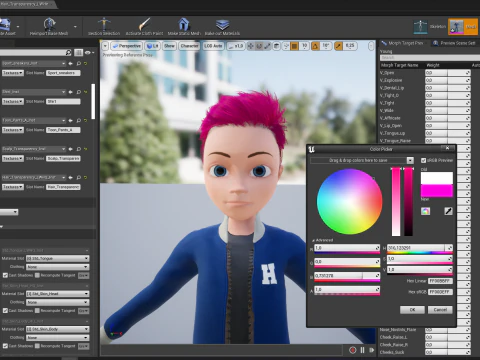The image size is (480, 360).
Task: Select the translate gizmo in viewport toolbar
Action: pyautogui.click(x=251, y=46)
